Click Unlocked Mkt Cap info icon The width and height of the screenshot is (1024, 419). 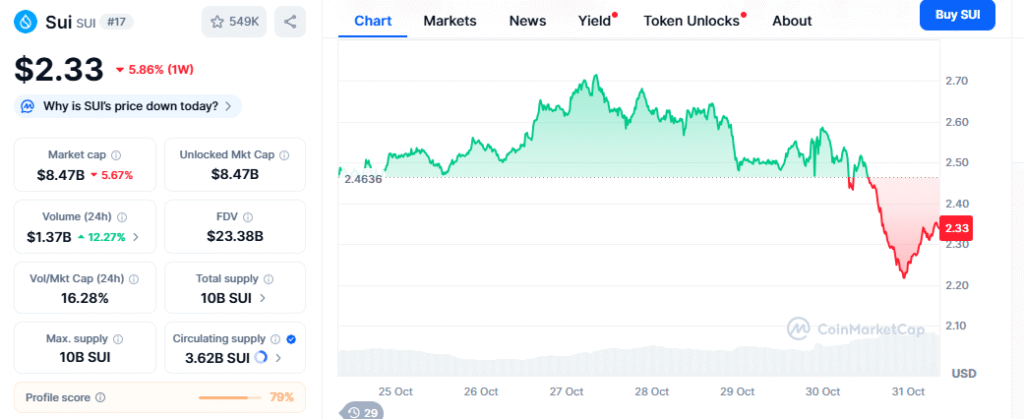point(285,155)
